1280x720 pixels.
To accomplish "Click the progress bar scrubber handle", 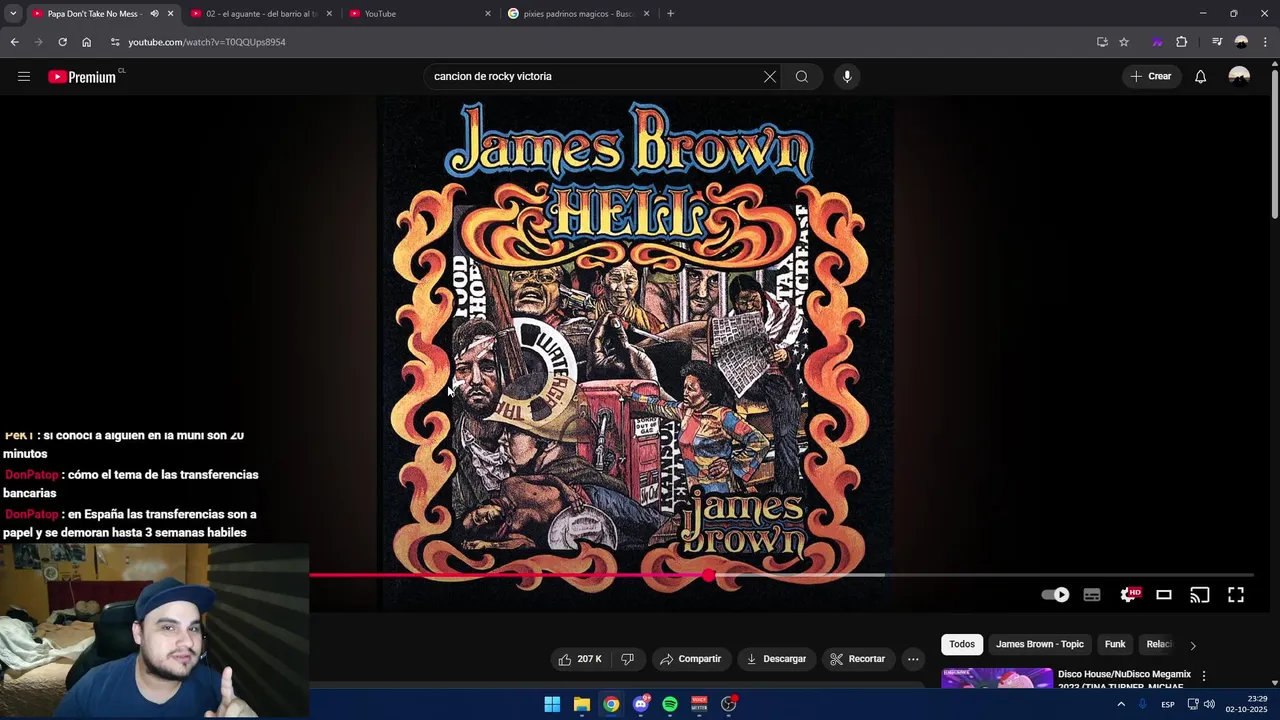I will (709, 575).
